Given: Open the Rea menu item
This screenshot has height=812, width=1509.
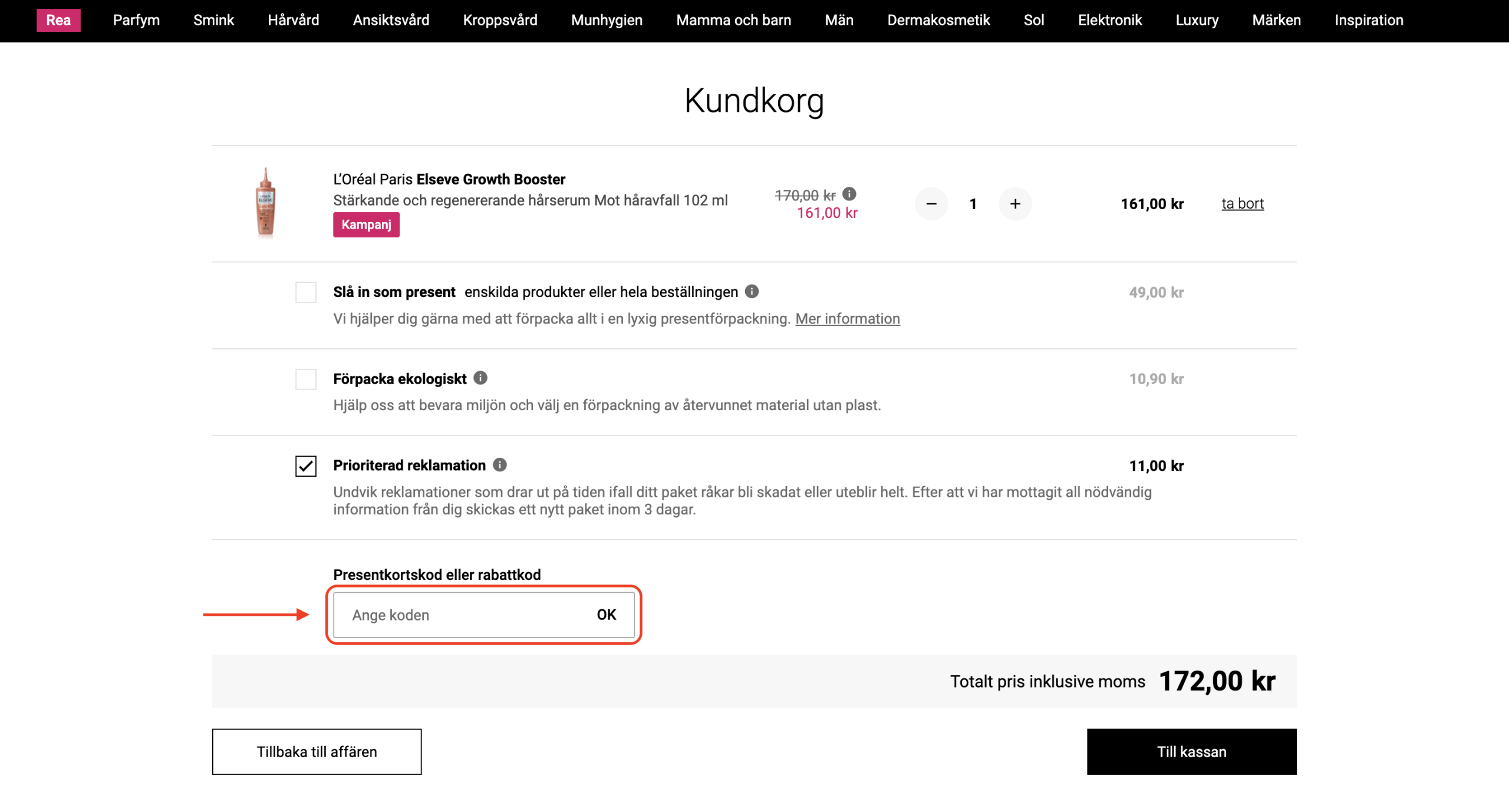Looking at the screenshot, I should coord(58,20).
